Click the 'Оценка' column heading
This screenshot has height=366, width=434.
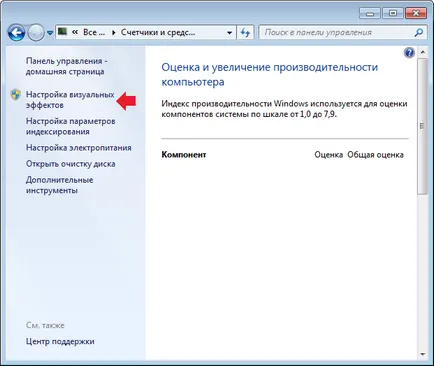tap(328, 155)
